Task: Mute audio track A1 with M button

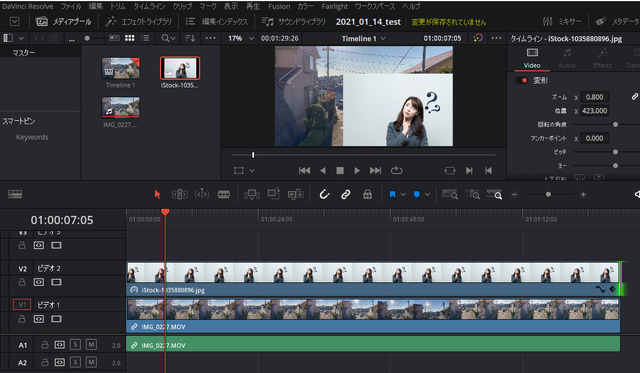Action: point(91,345)
